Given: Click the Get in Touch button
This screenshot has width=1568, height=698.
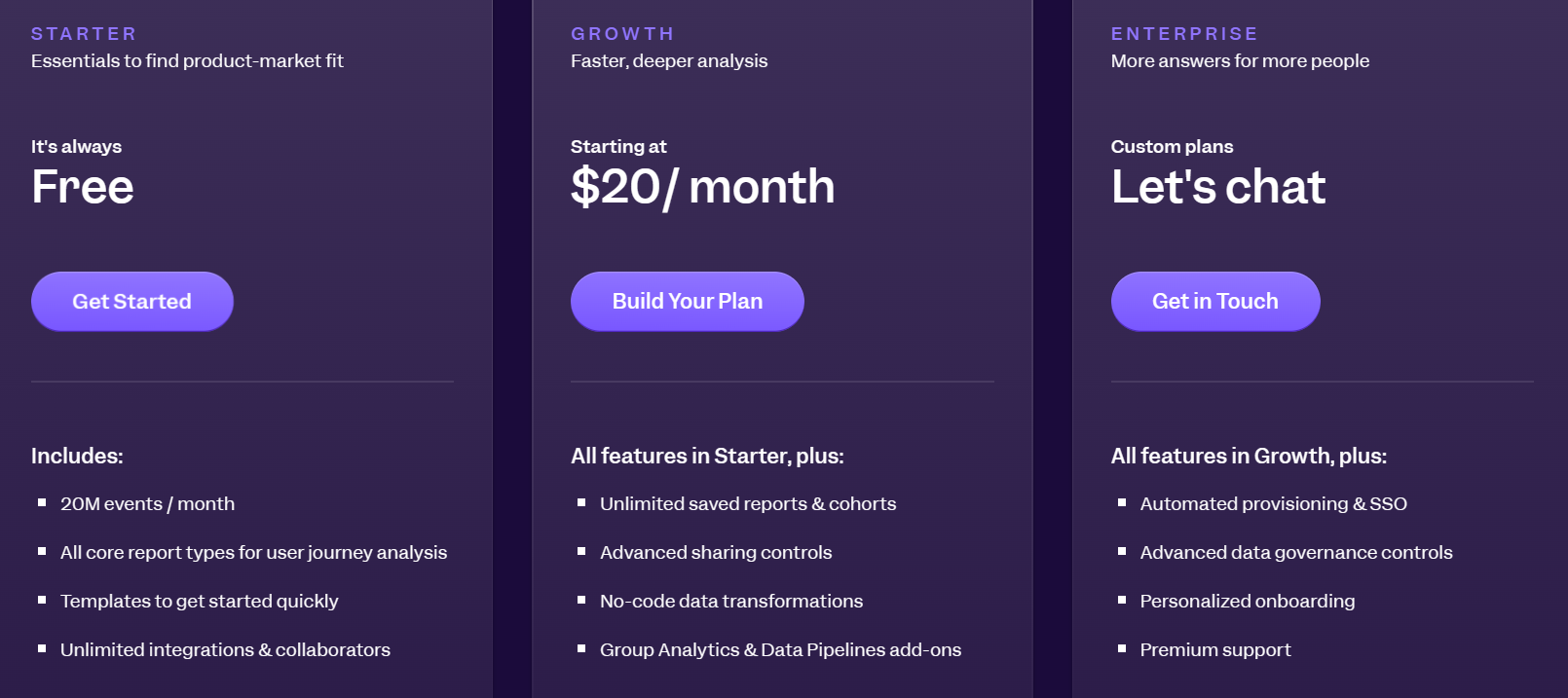Looking at the screenshot, I should [x=1215, y=301].
